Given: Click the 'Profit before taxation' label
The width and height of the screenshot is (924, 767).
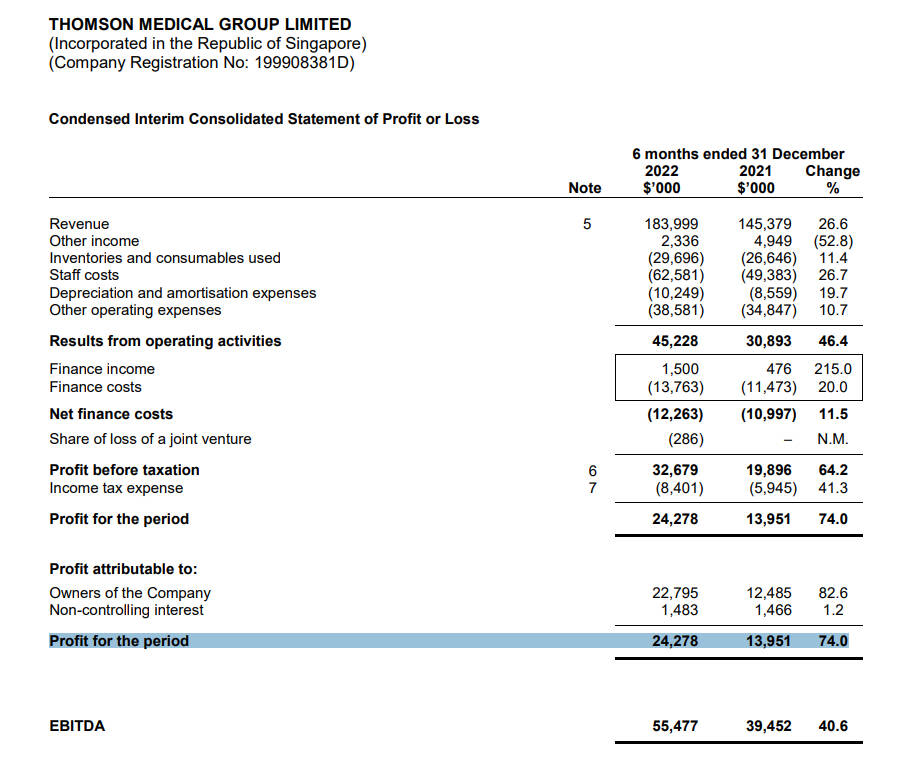Looking at the screenshot, I should (124, 470).
